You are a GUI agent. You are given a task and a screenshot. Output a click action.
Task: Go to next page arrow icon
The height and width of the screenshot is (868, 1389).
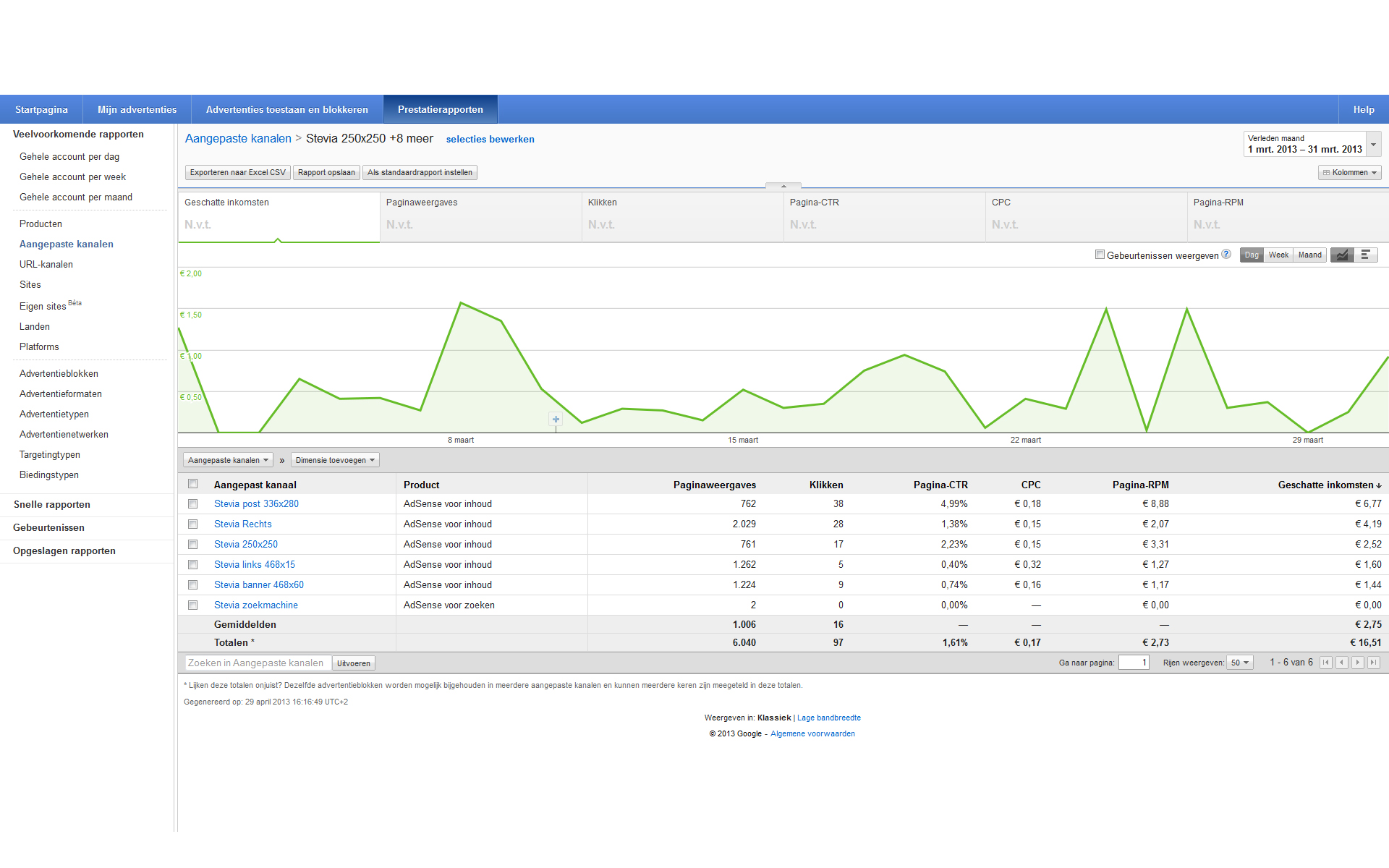click(1358, 663)
